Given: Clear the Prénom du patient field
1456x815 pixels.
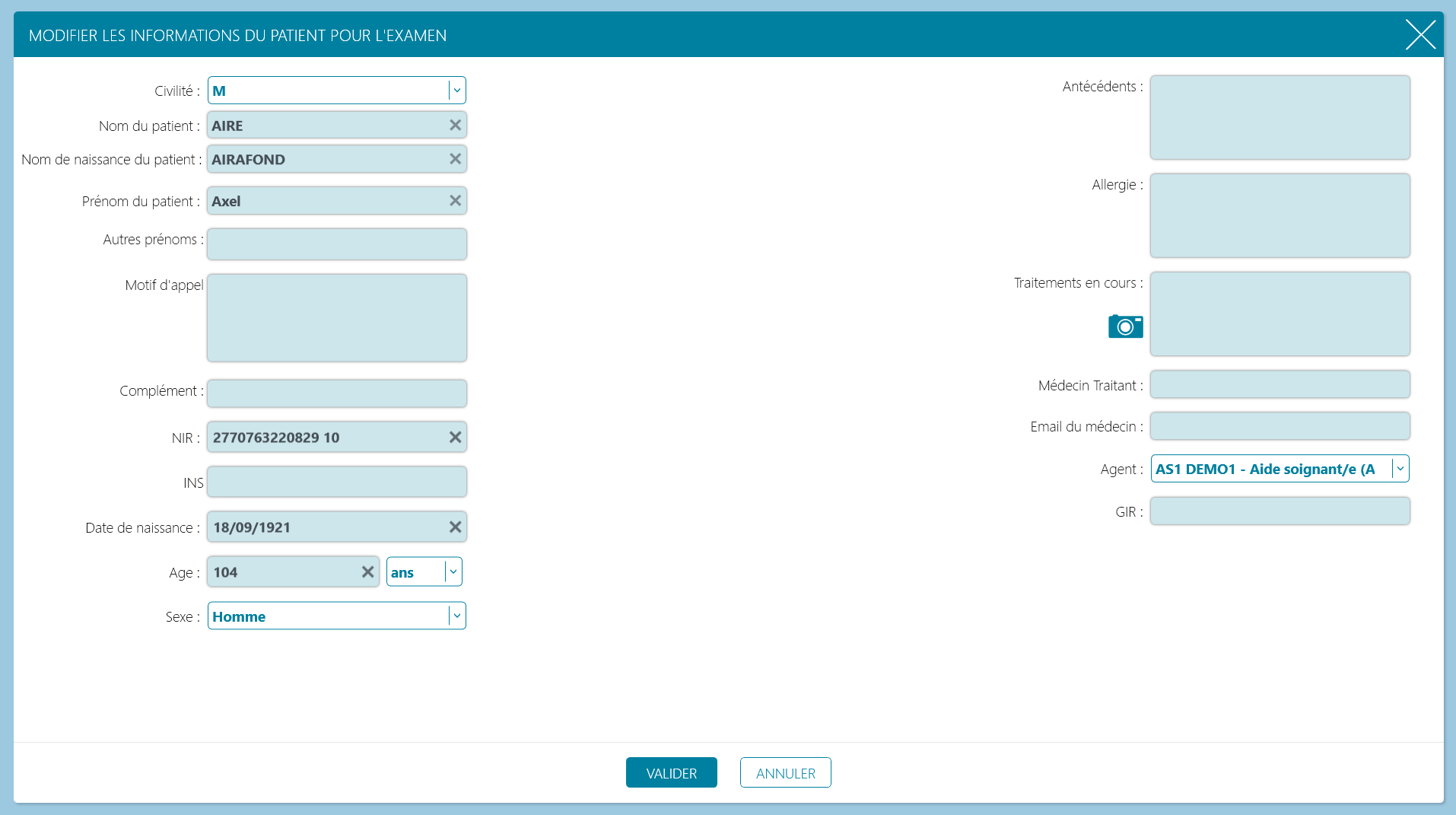Looking at the screenshot, I should pos(455,201).
